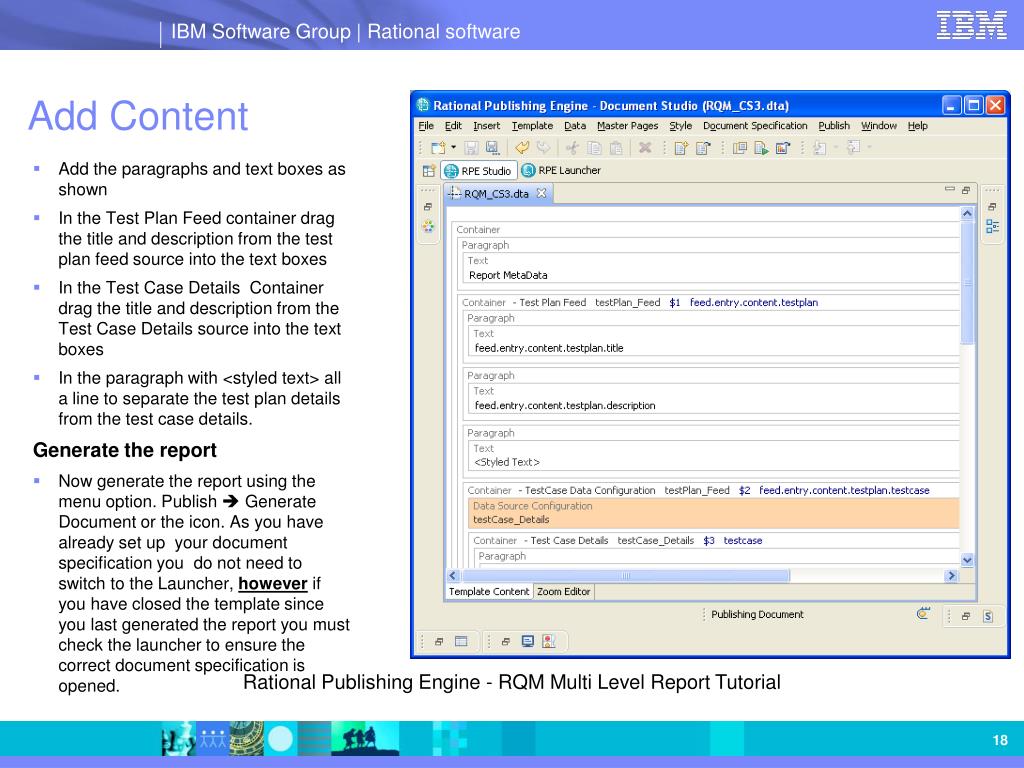Click the chart icon with blue arrow
Image resolution: width=1024 pixels, height=768 pixels.
coord(782,148)
